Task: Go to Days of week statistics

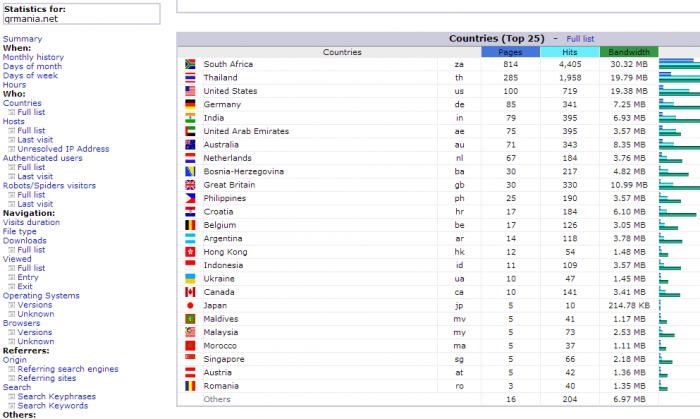Action: pos(30,75)
